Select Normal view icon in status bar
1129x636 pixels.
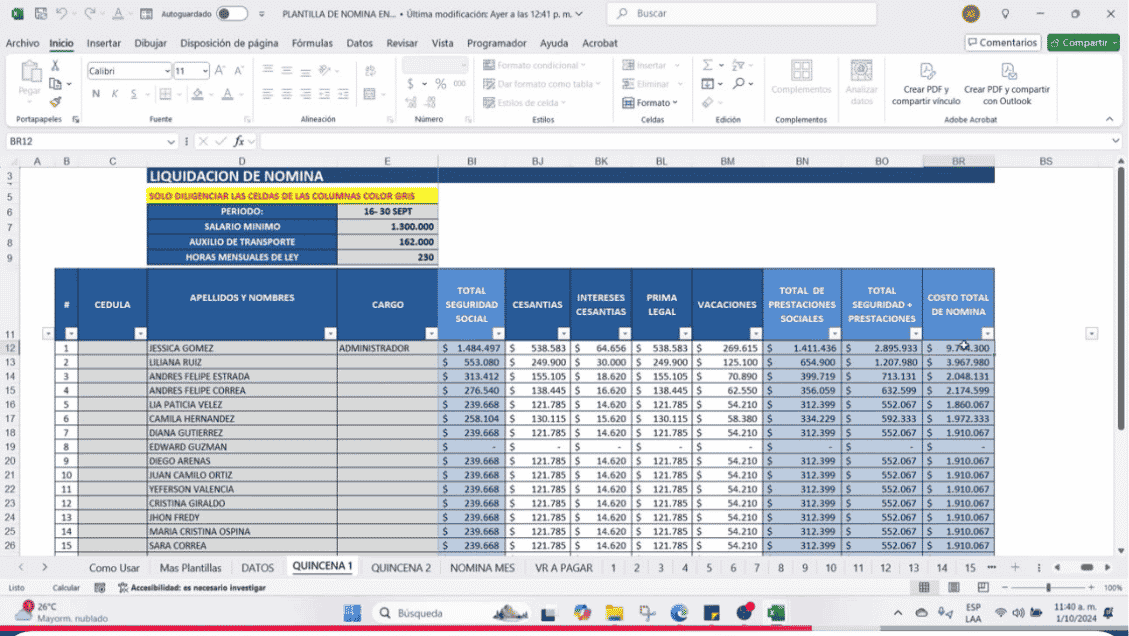(x=924, y=588)
